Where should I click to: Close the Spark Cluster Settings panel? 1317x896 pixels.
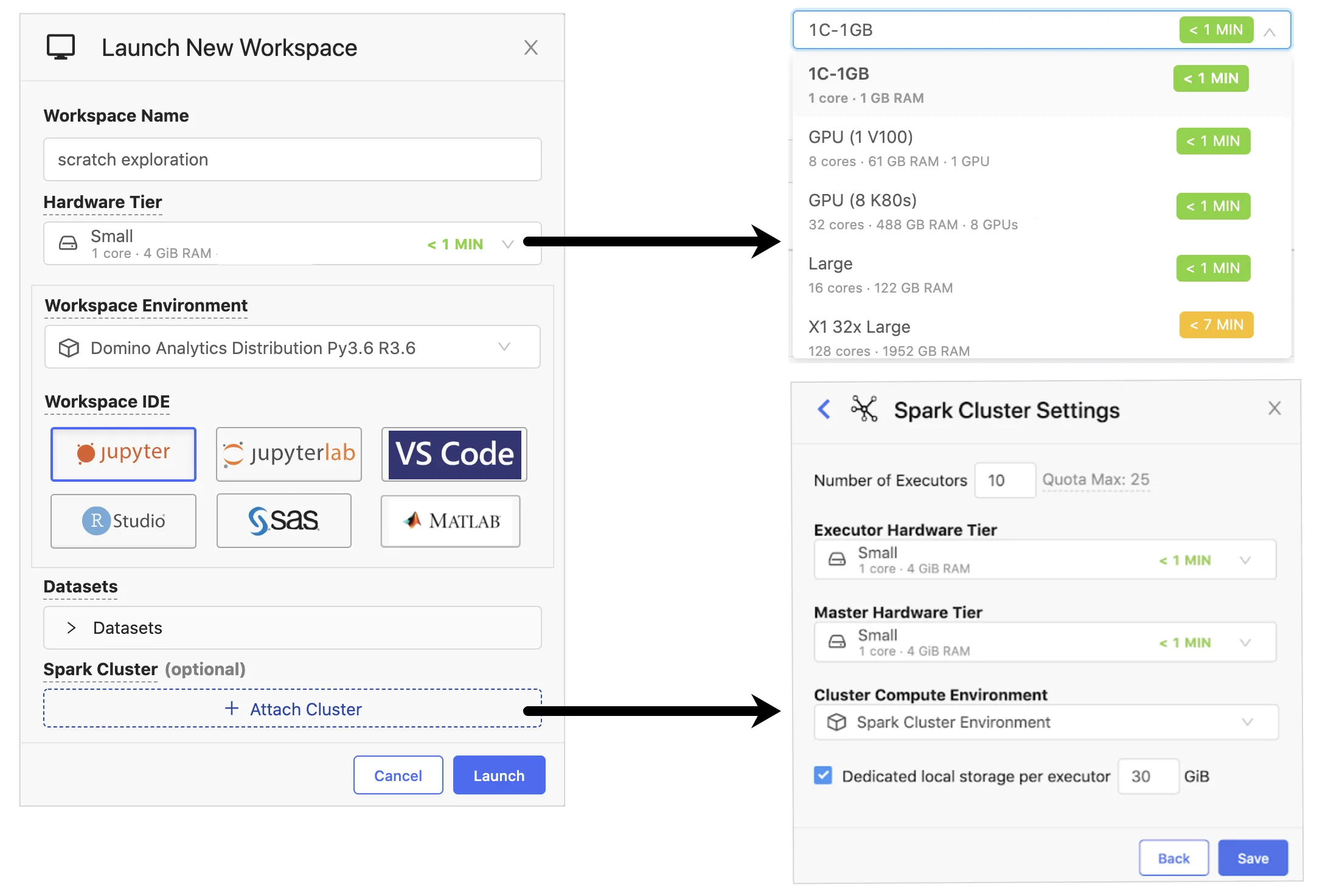tap(1274, 408)
